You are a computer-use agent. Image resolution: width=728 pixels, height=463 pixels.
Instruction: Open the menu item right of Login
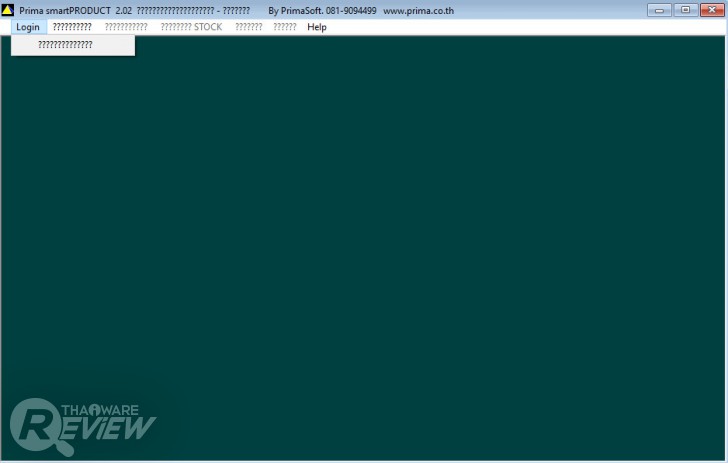72,27
